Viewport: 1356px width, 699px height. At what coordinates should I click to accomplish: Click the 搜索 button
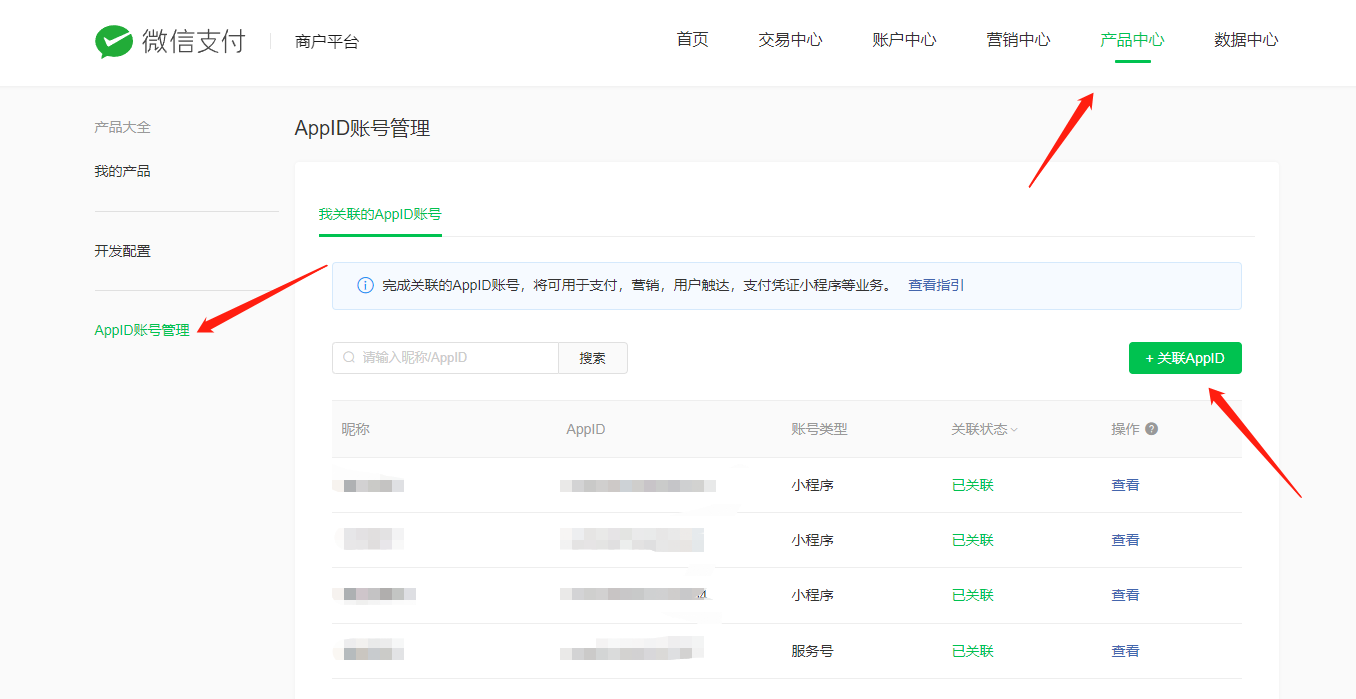pos(593,358)
